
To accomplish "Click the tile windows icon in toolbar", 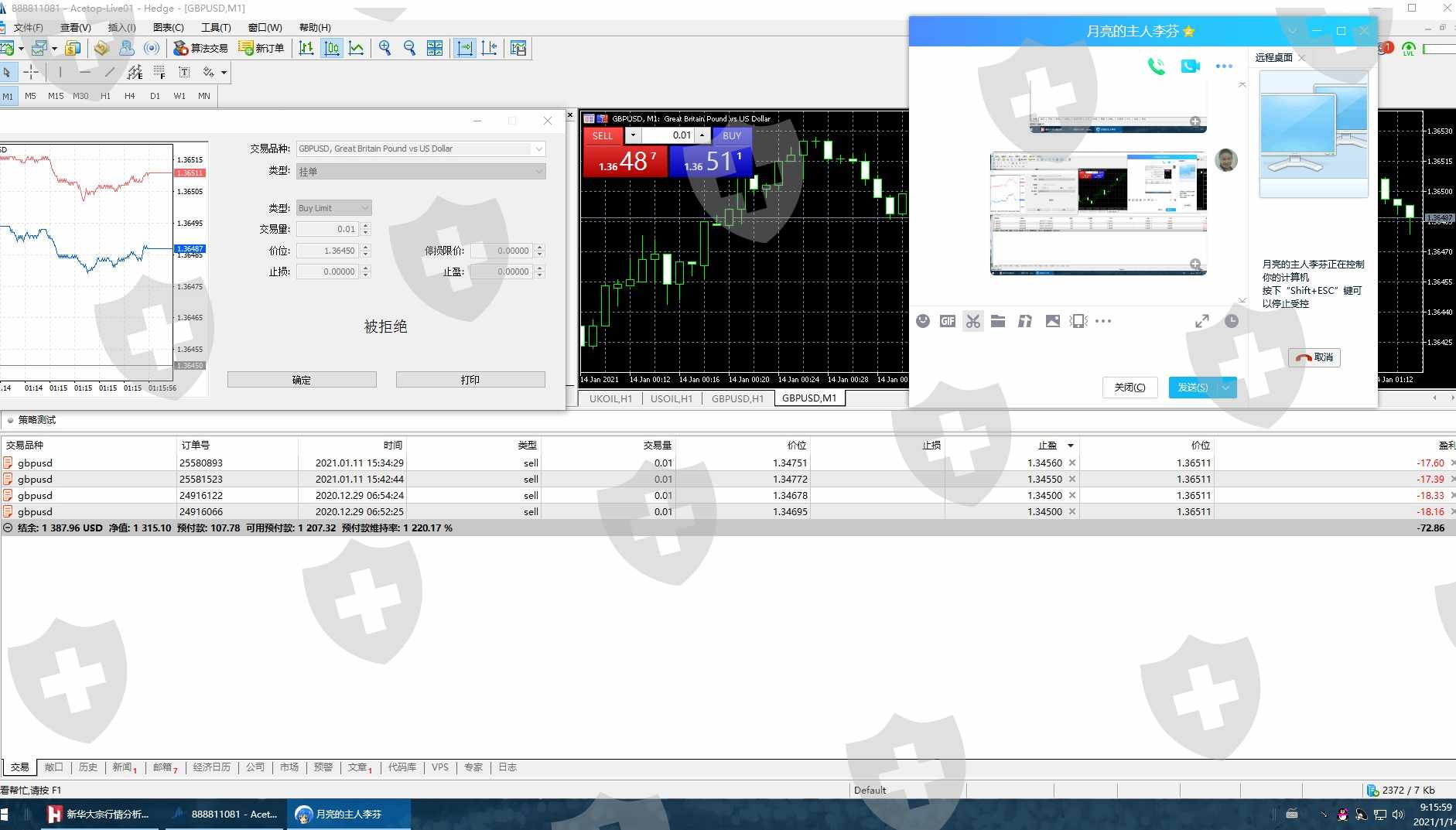I will (435, 48).
